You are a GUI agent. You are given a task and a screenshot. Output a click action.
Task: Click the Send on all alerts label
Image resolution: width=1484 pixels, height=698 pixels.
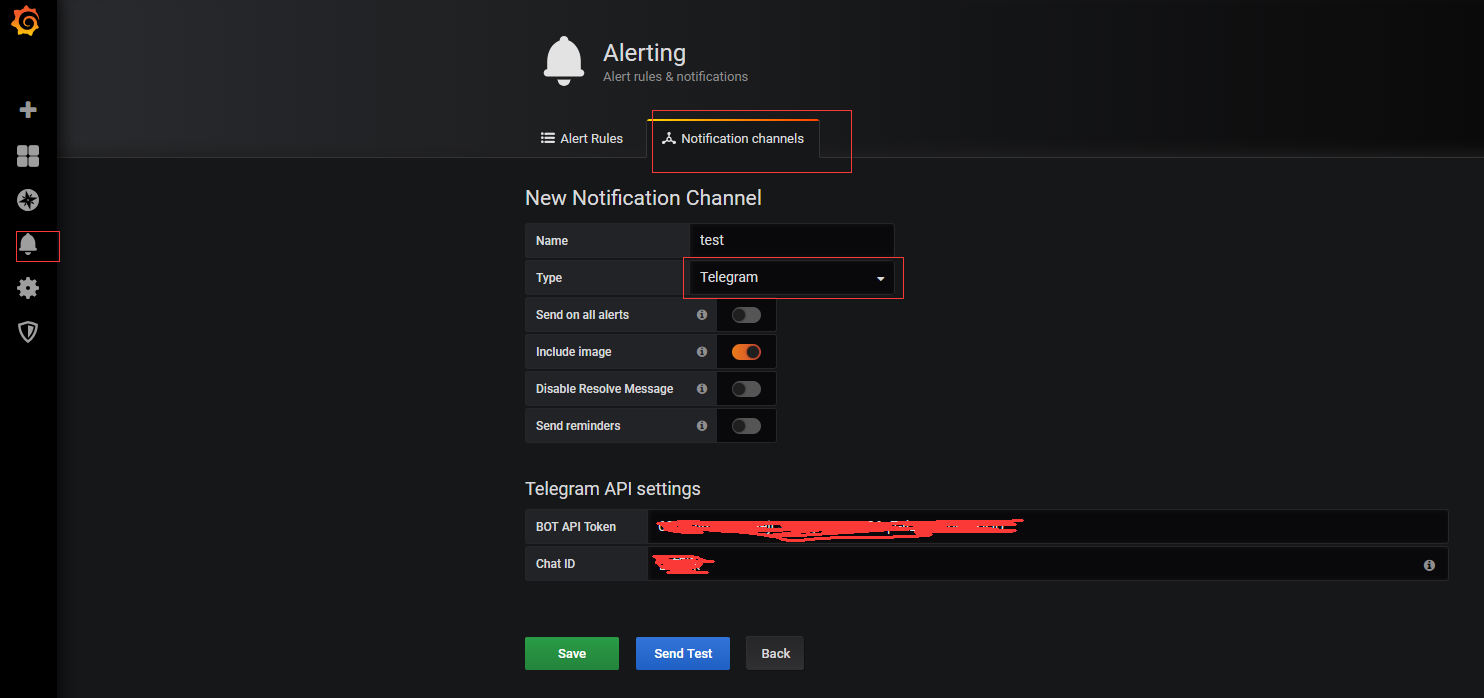click(583, 315)
